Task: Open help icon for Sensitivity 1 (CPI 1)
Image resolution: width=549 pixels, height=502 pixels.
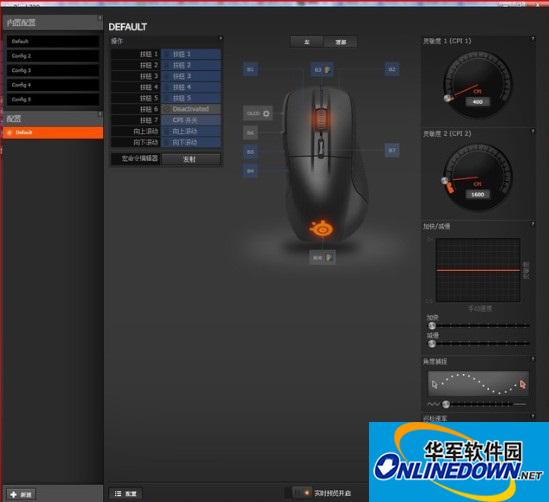Action: point(533,38)
